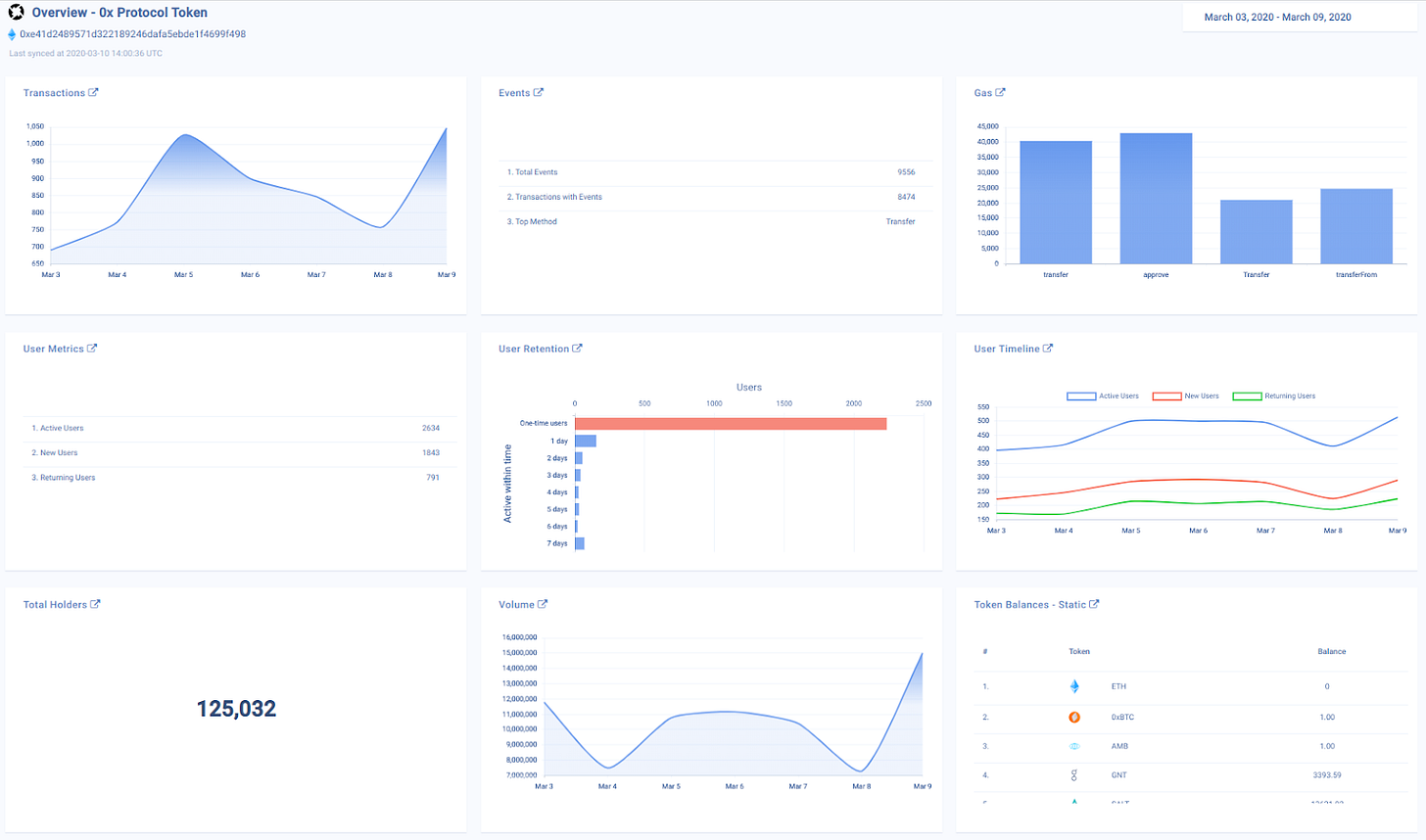Click the 'Overview - 0x Protocol Token' heading
The width and height of the screenshot is (1426, 840).
click(x=119, y=13)
